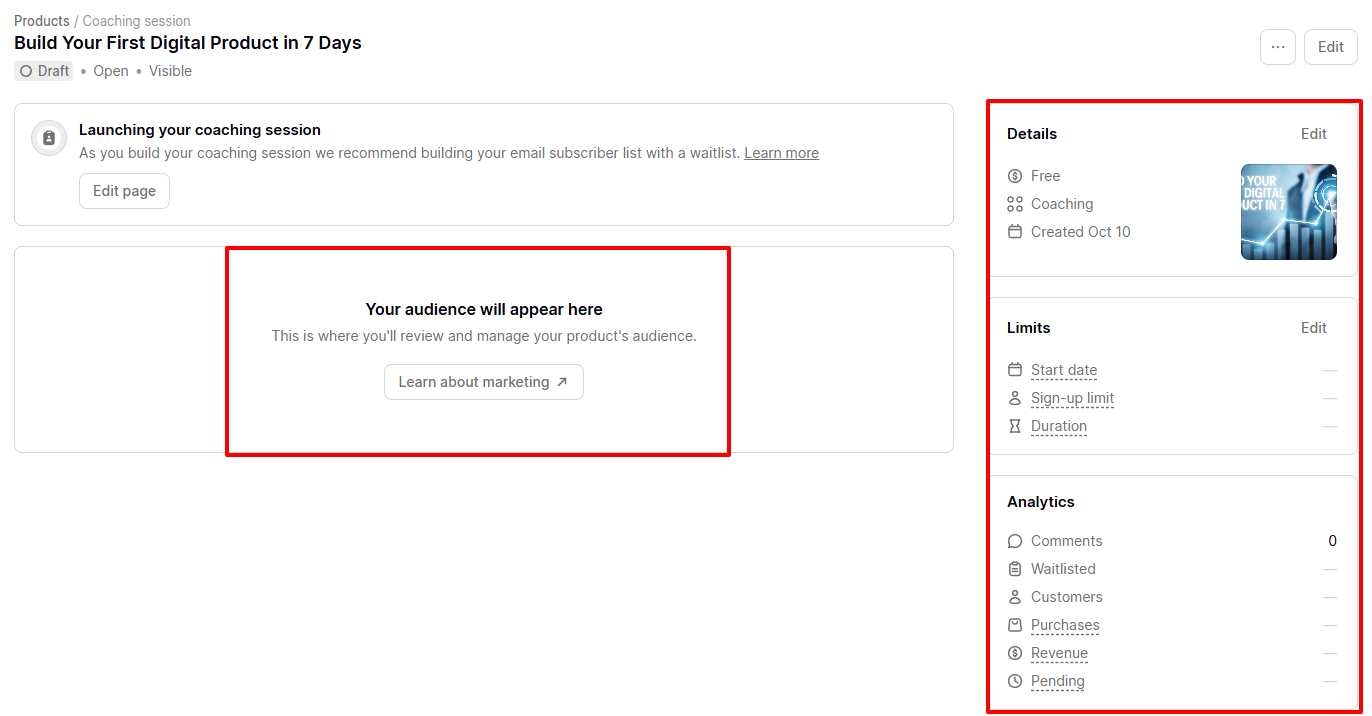The height and width of the screenshot is (716, 1372).
Task: Click the Start date label
Action: click(1064, 370)
